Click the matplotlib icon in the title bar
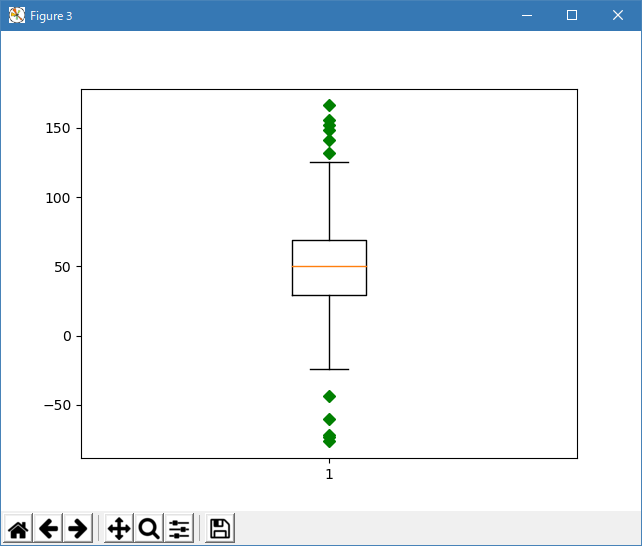642x546 pixels. point(17,16)
